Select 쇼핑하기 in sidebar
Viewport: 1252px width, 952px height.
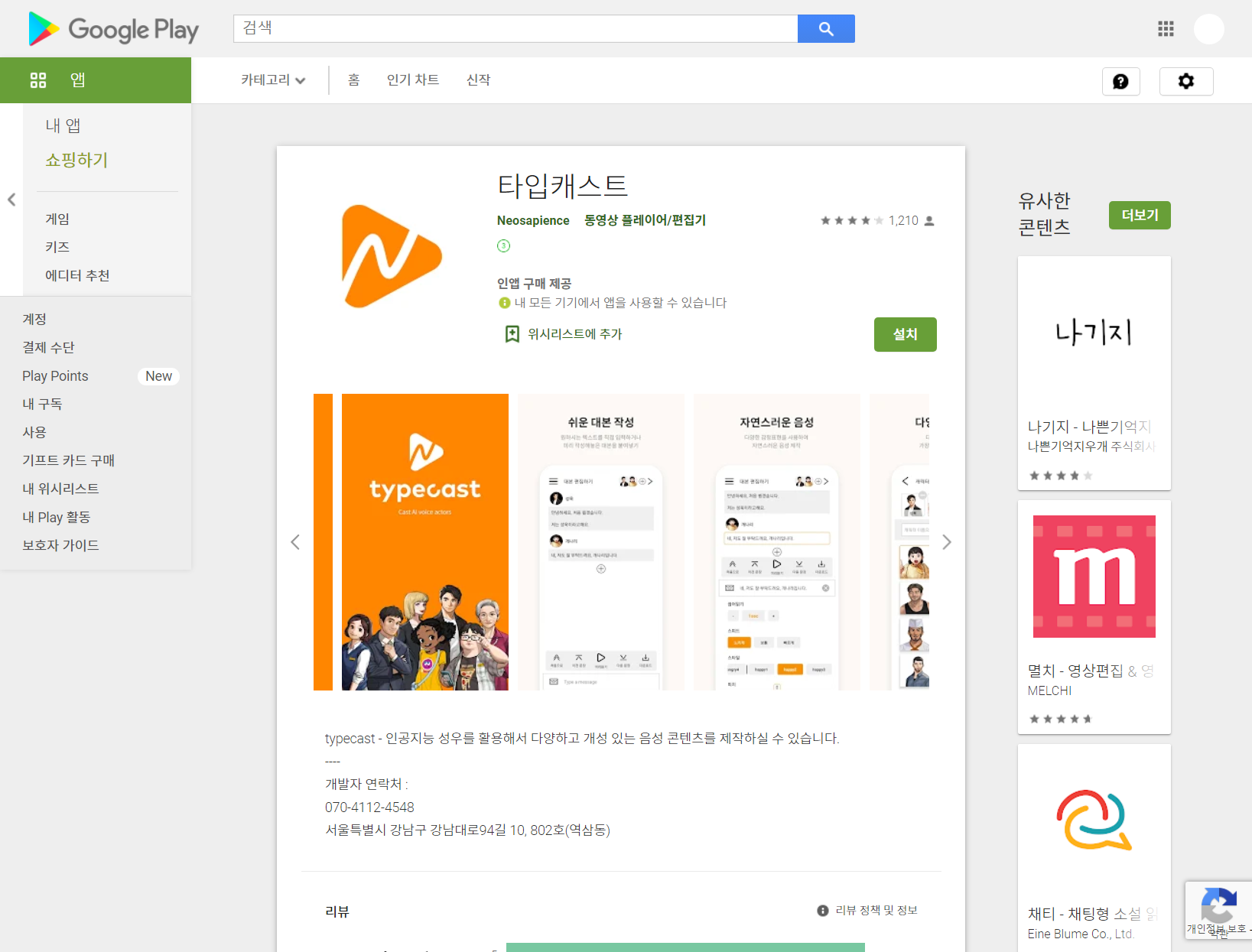click(x=76, y=160)
